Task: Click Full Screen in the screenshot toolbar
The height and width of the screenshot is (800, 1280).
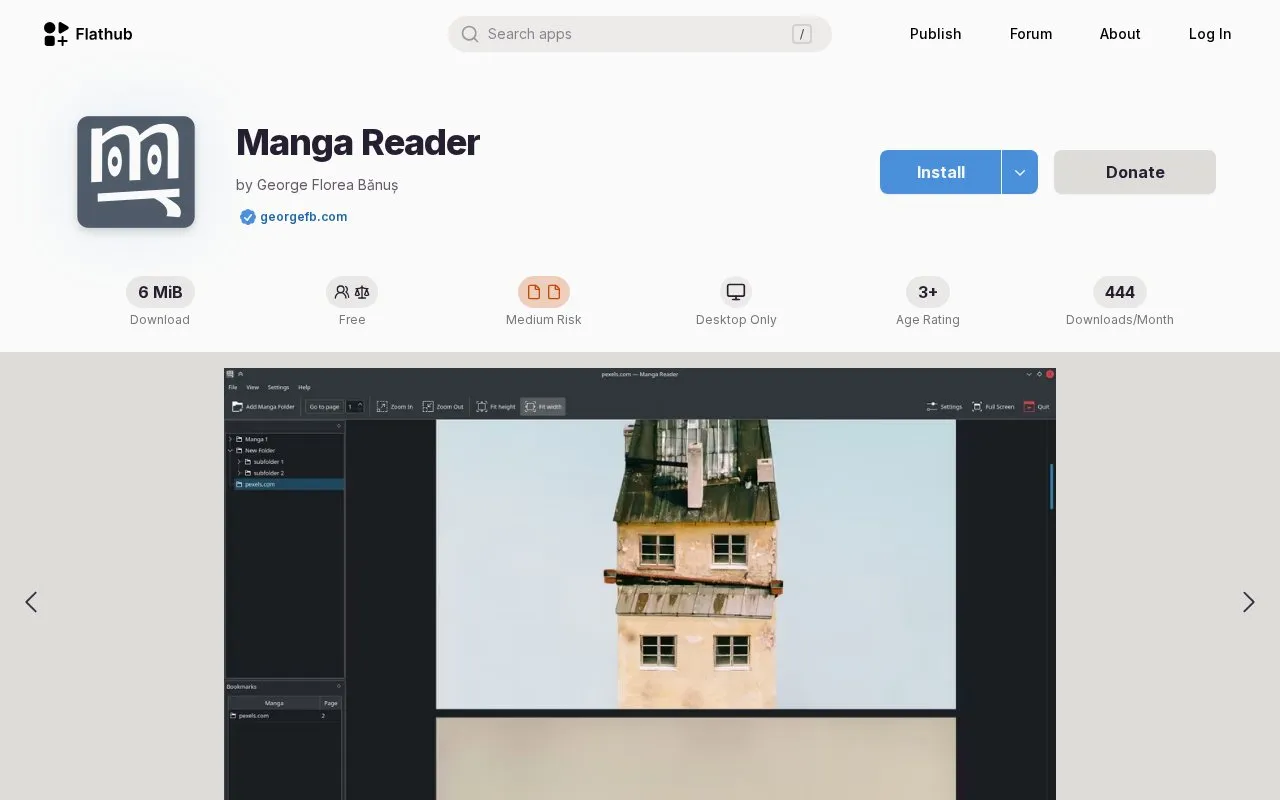Action: 993,407
